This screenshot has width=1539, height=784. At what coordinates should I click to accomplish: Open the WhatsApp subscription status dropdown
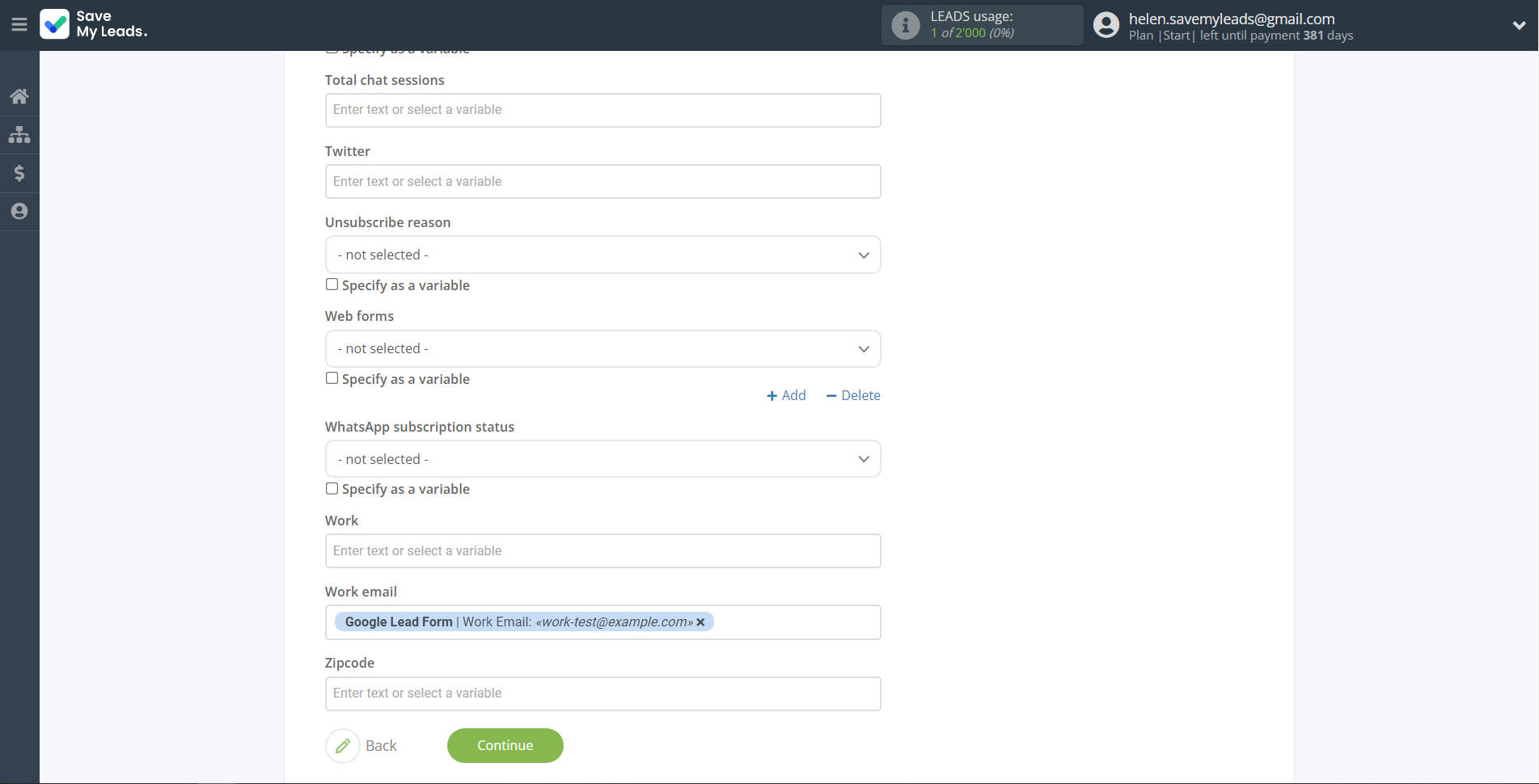[602, 459]
